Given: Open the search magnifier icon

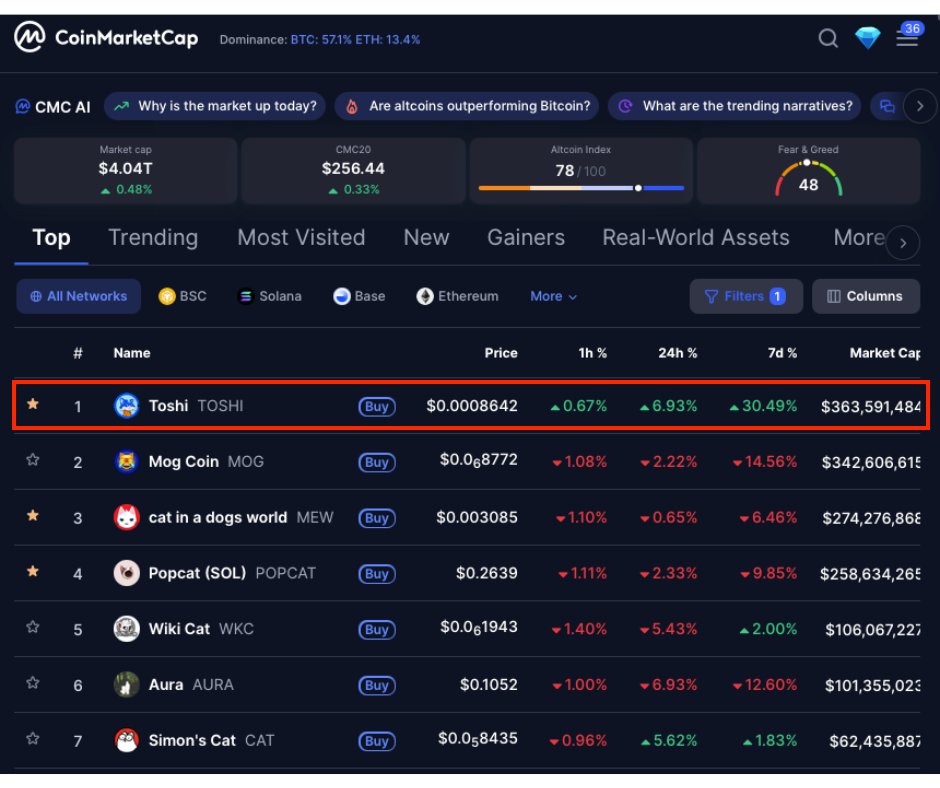Looking at the screenshot, I should 828,38.
